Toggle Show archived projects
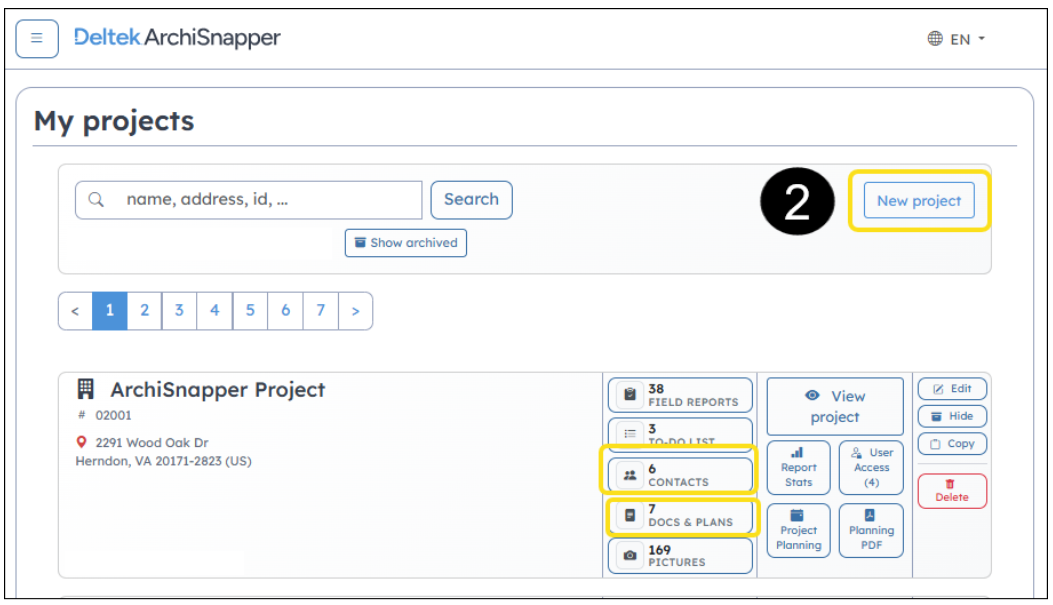This screenshot has height=605, width=1053. [406, 242]
